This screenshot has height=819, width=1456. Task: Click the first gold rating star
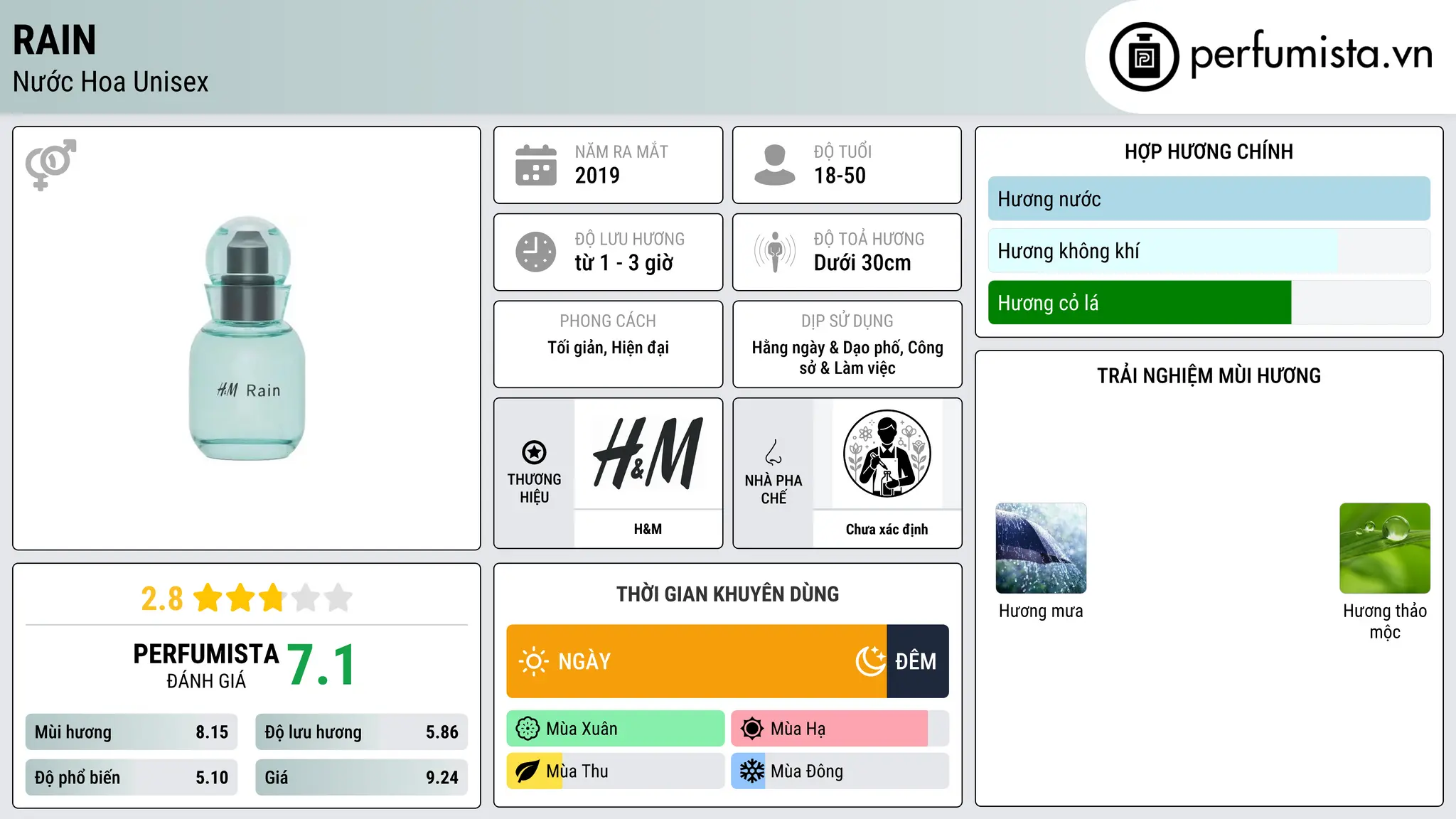208,598
